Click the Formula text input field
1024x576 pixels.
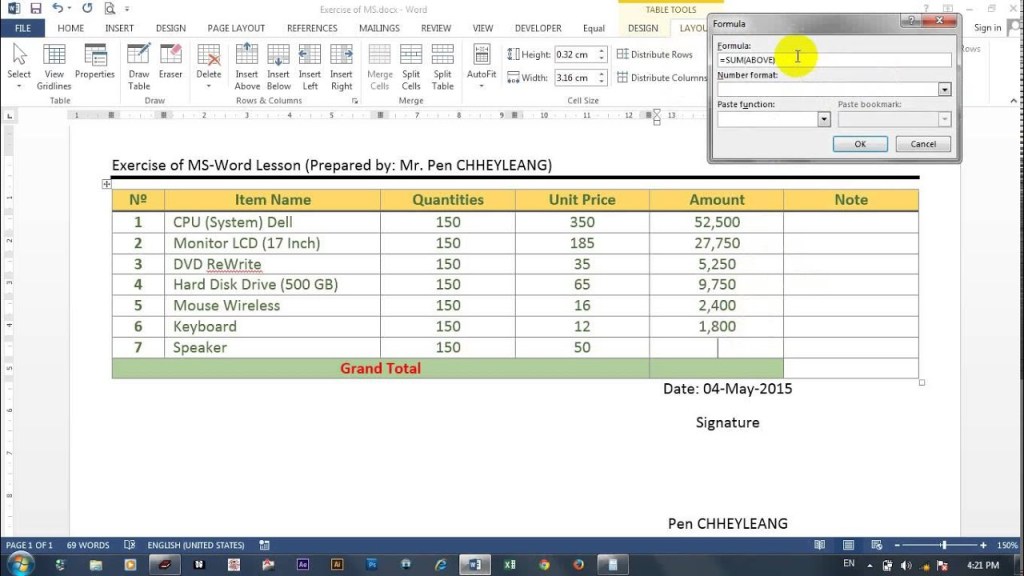[x=834, y=61]
